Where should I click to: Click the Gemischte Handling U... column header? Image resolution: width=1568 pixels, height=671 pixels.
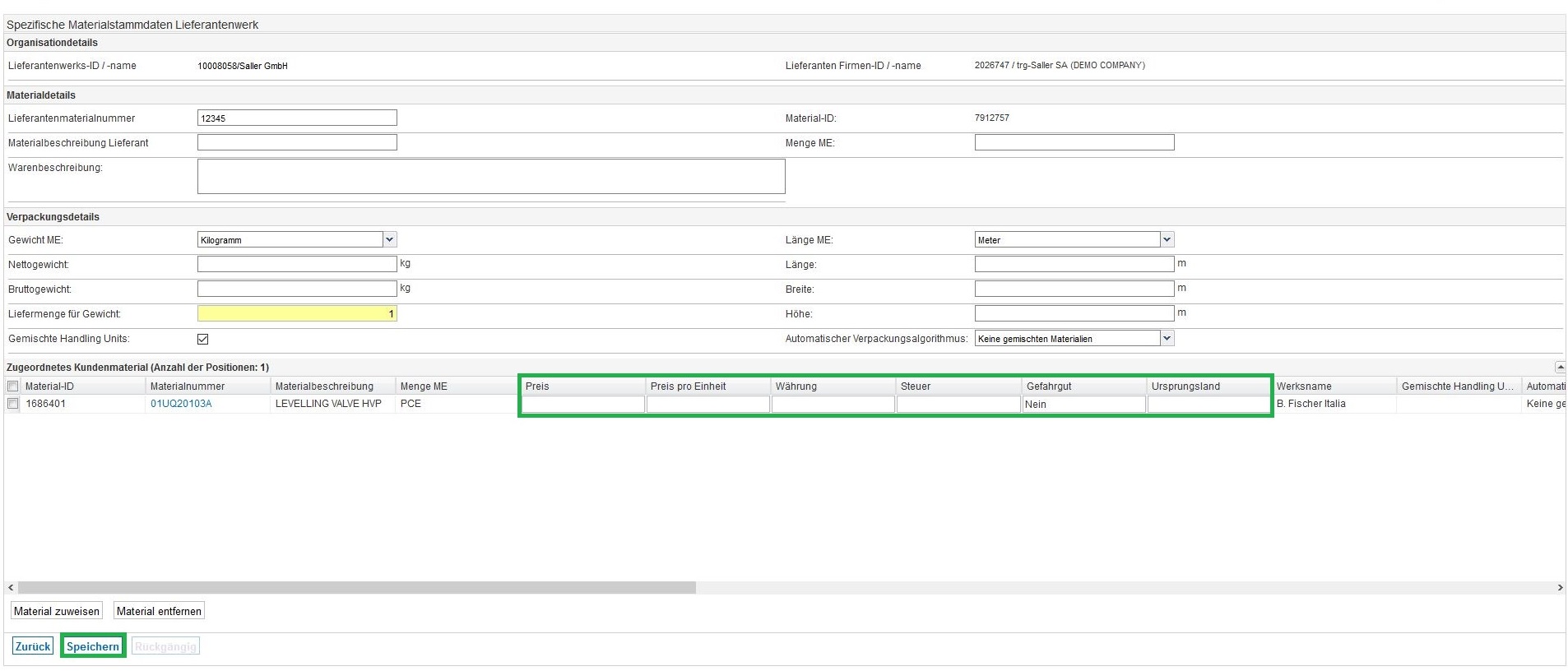click(x=1459, y=386)
